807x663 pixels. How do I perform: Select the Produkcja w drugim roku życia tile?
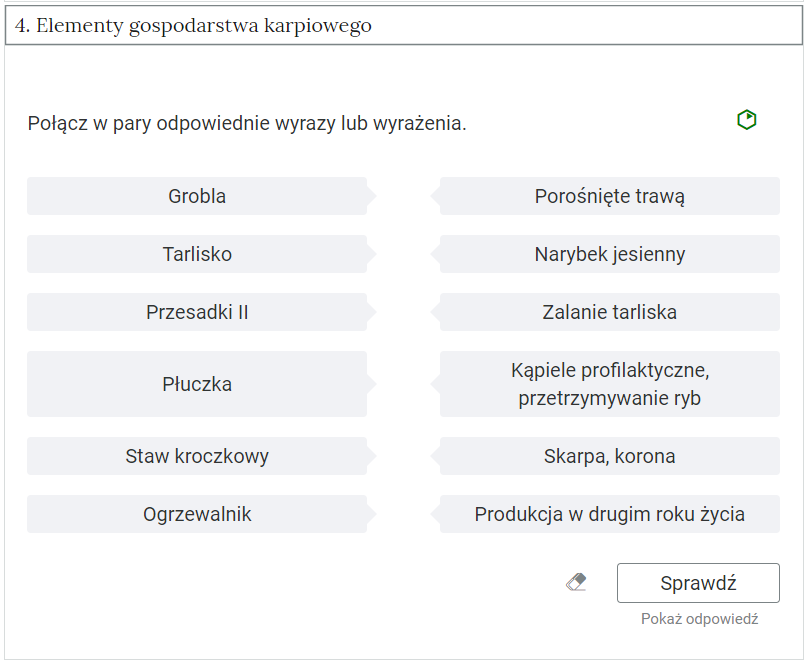pos(608,514)
